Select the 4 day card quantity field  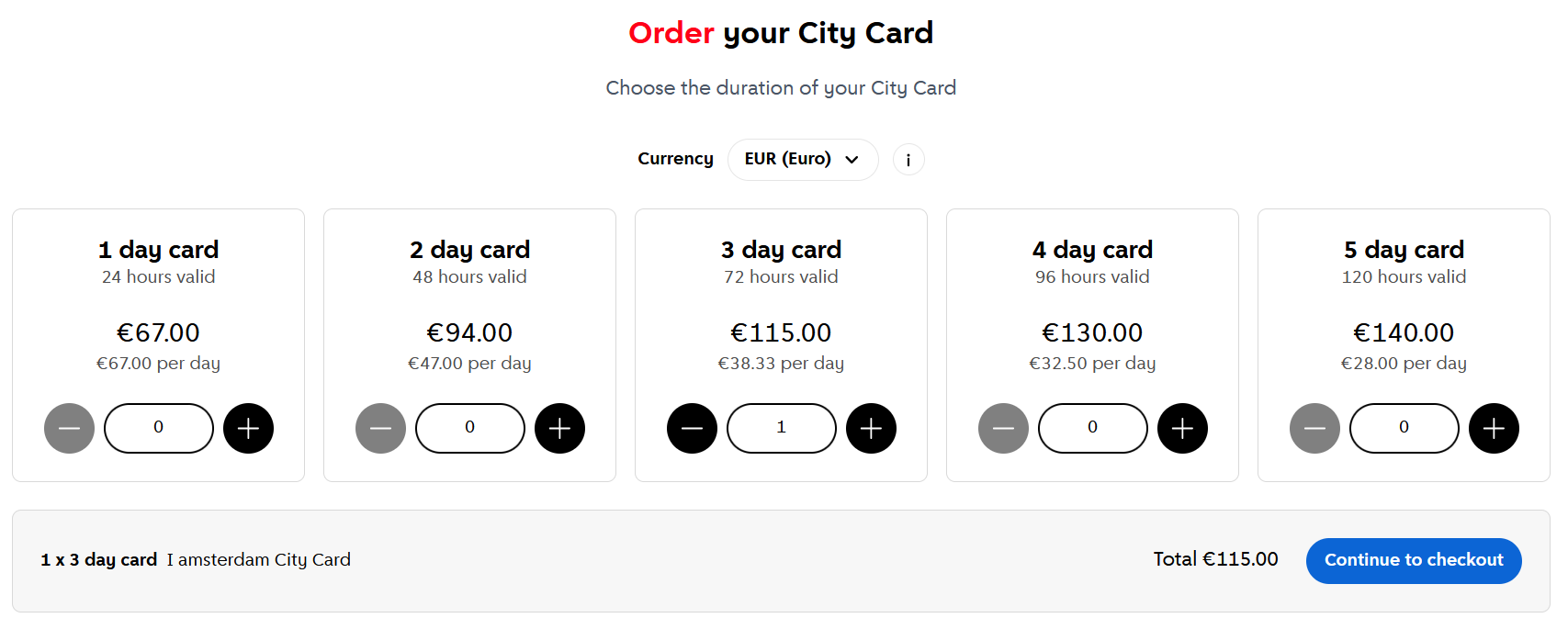1092,428
